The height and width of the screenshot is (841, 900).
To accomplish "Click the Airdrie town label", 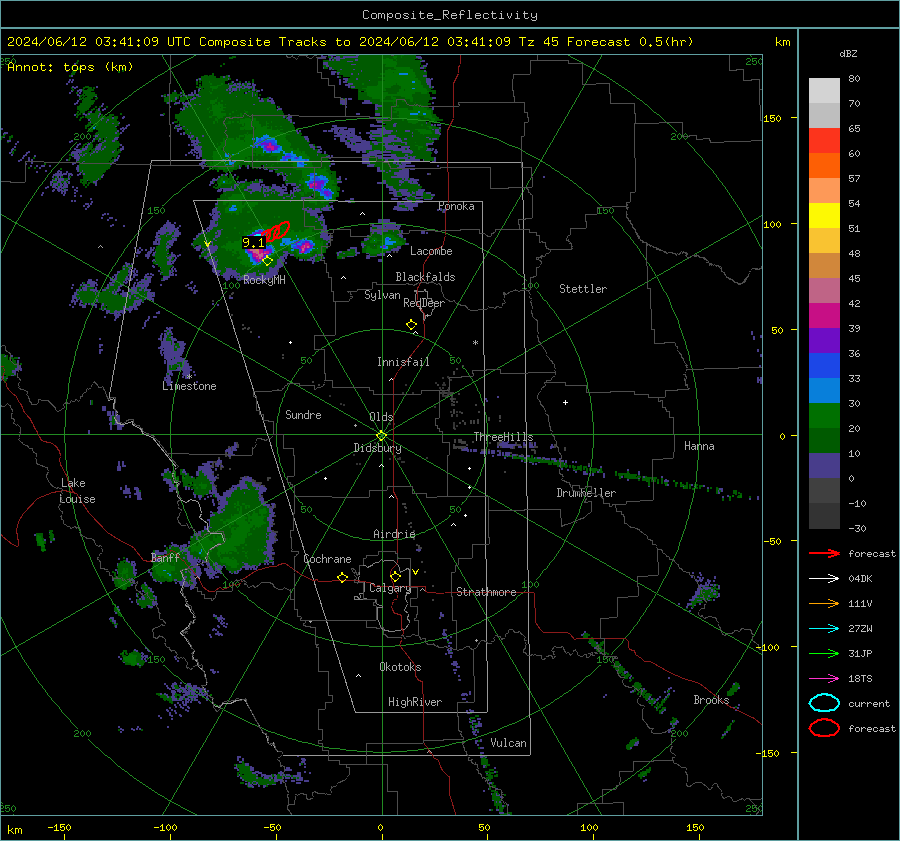I will (394, 534).
